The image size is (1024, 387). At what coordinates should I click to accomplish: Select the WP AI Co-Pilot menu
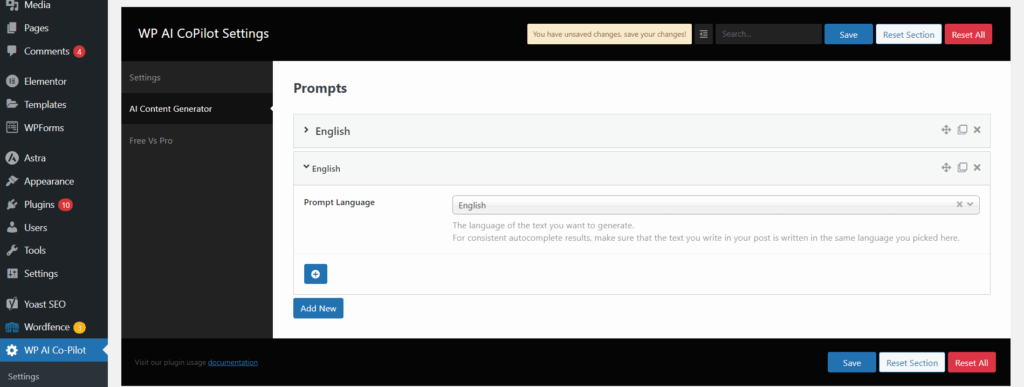[x=54, y=350]
